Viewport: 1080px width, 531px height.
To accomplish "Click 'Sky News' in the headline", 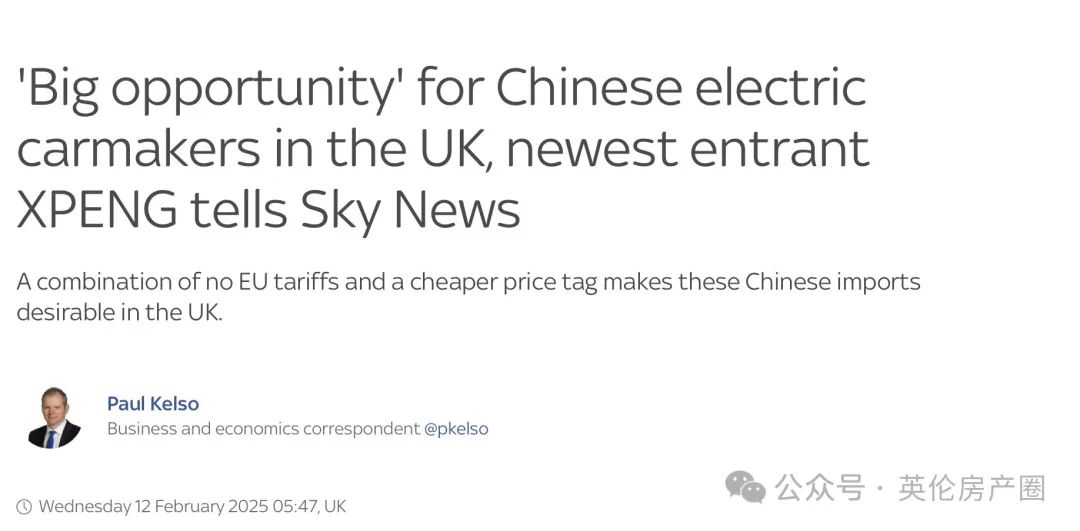I will point(410,209).
